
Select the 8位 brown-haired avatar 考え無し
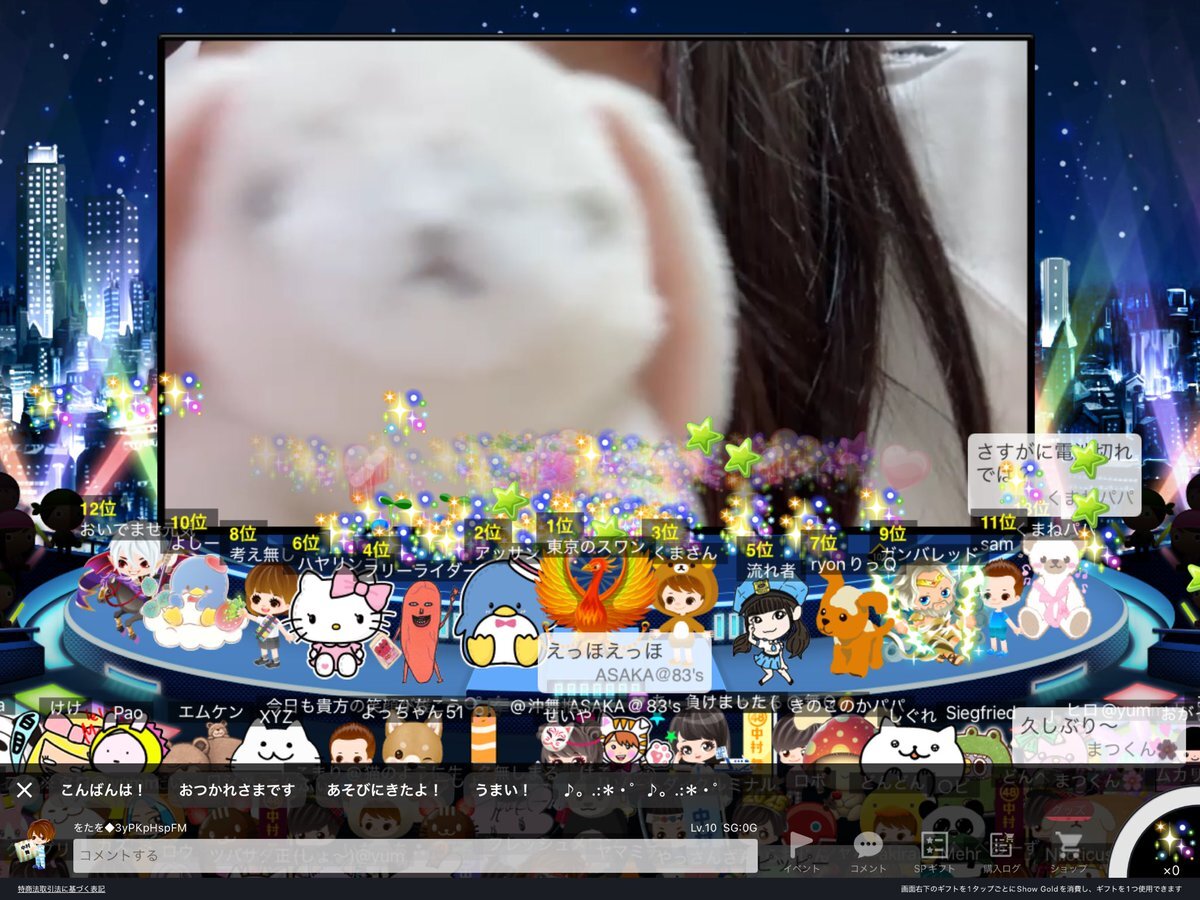[268, 612]
